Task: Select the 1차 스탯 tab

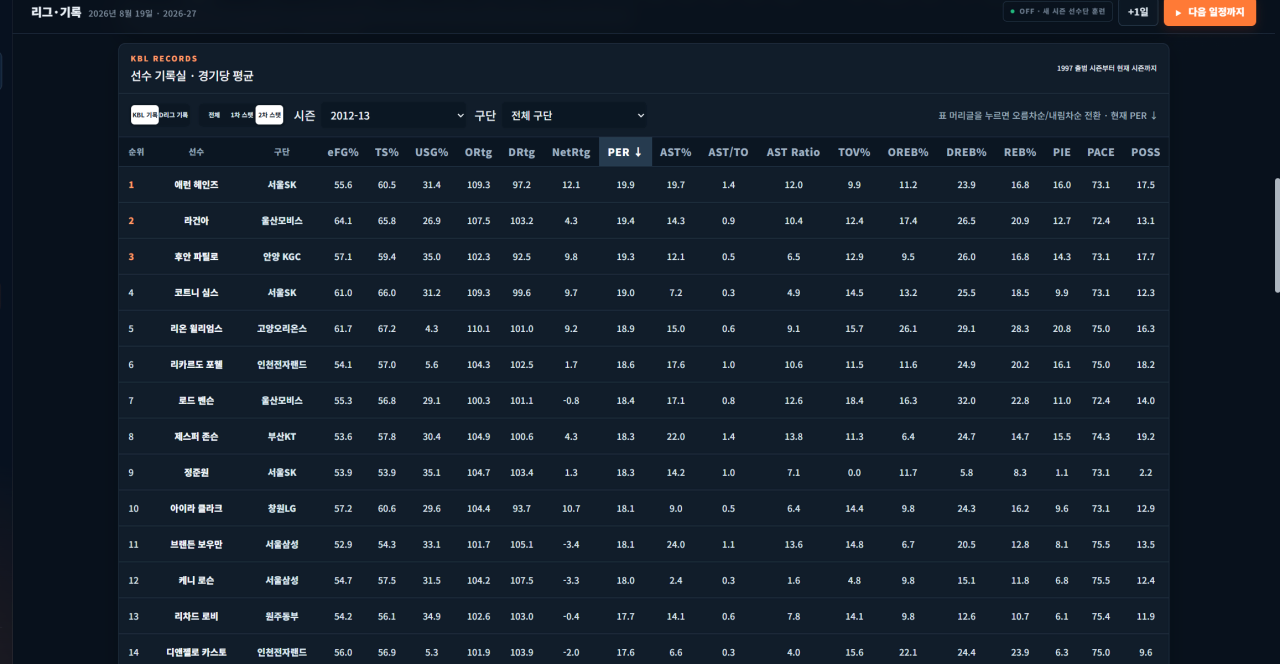Action: pos(241,115)
